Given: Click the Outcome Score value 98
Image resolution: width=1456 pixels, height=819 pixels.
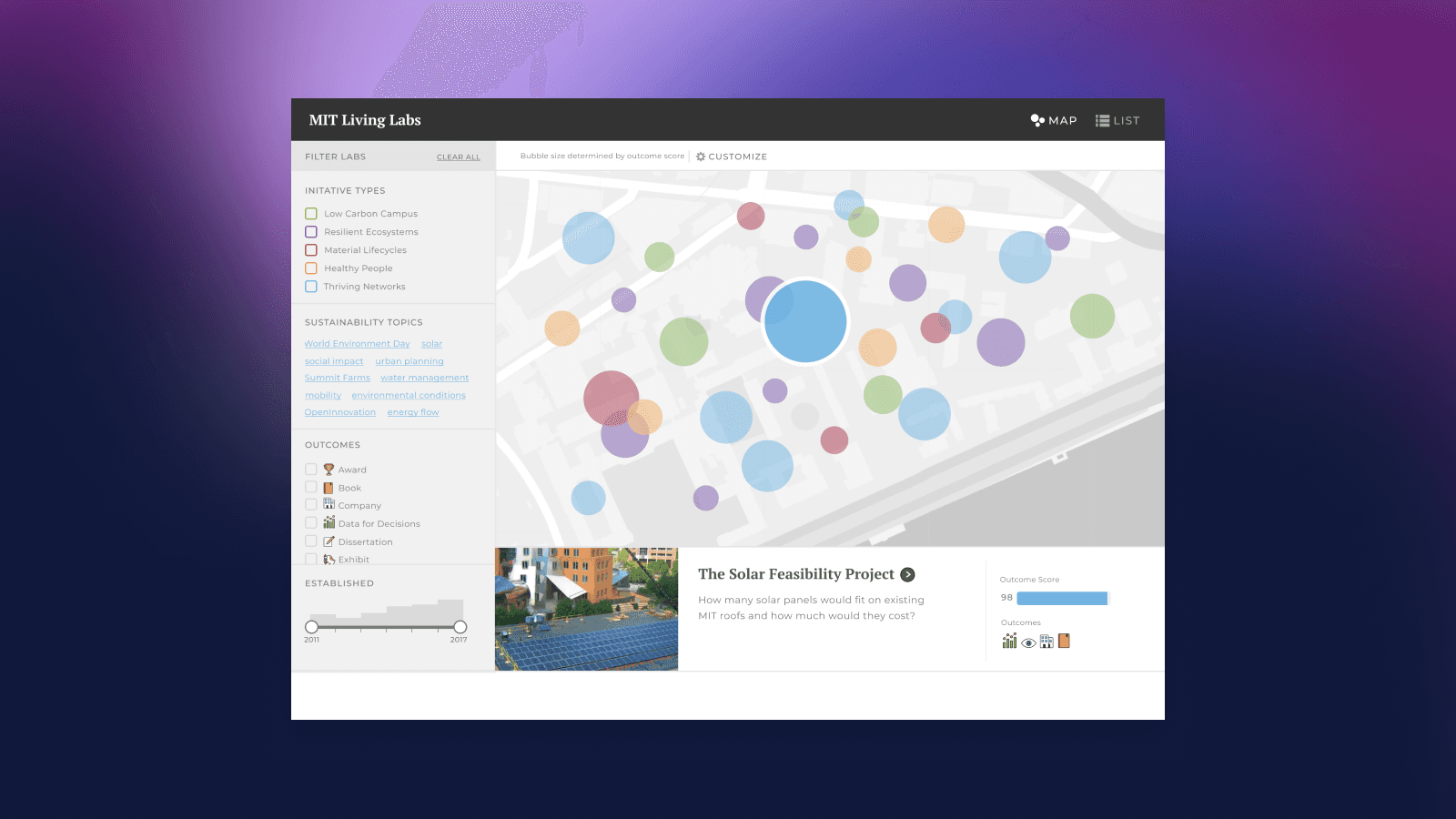Looking at the screenshot, I should [x=1006, y=598].
